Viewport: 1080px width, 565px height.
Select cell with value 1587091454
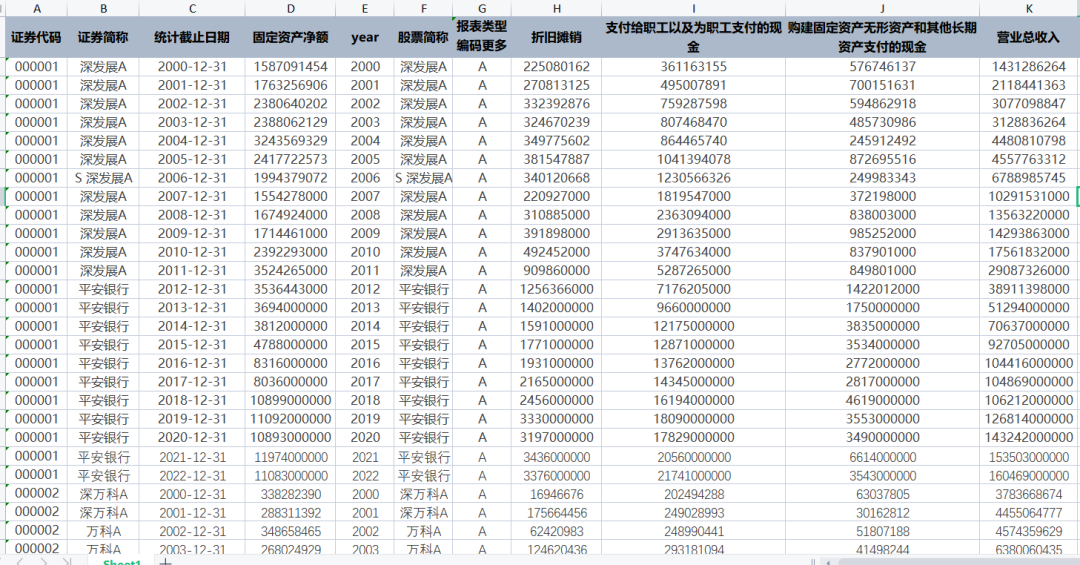[290, 67]
